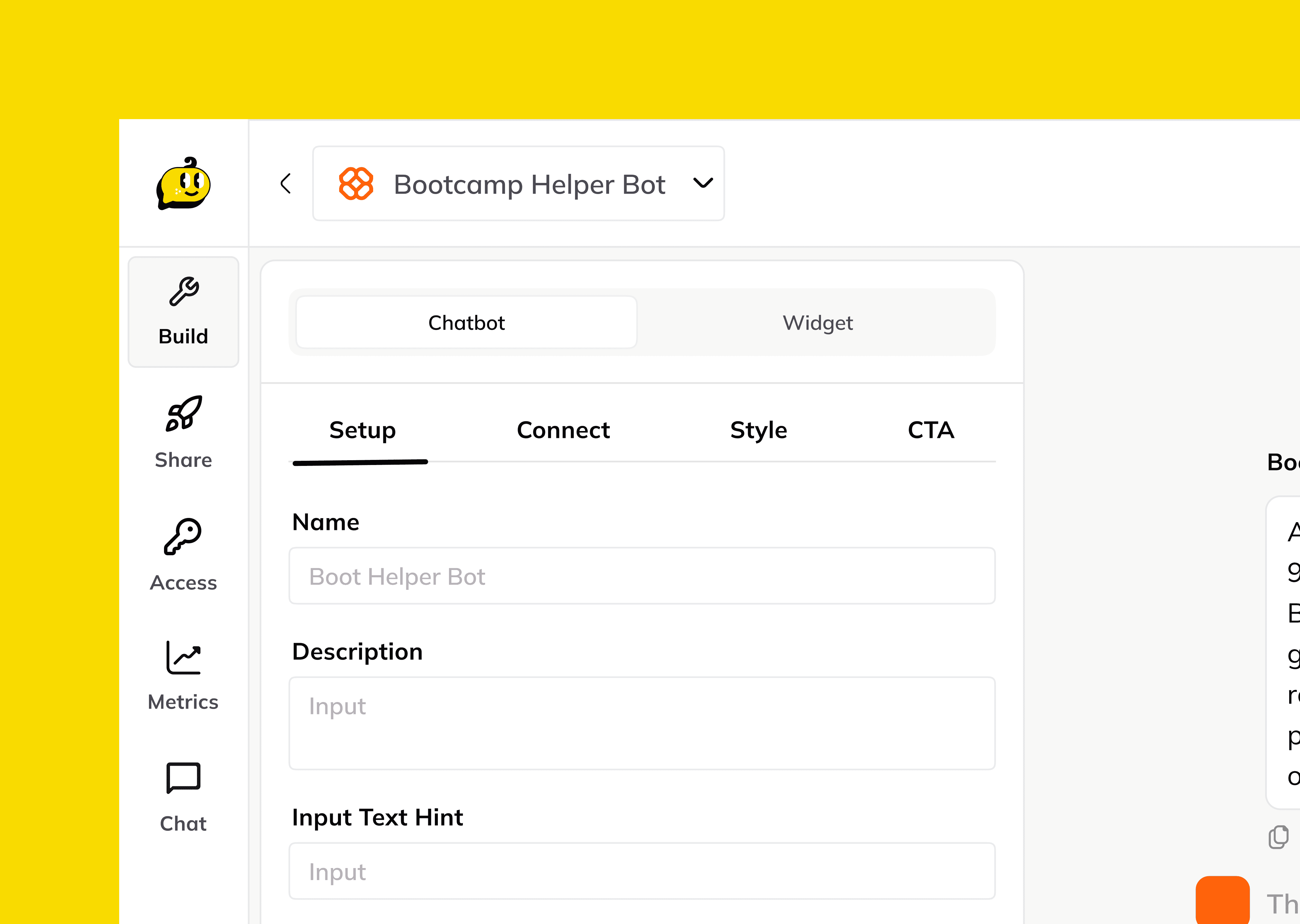This screenshot has height=924, width=1300.
Task: Click the yellow chatbot mascot logo
Action: [183, 183]
